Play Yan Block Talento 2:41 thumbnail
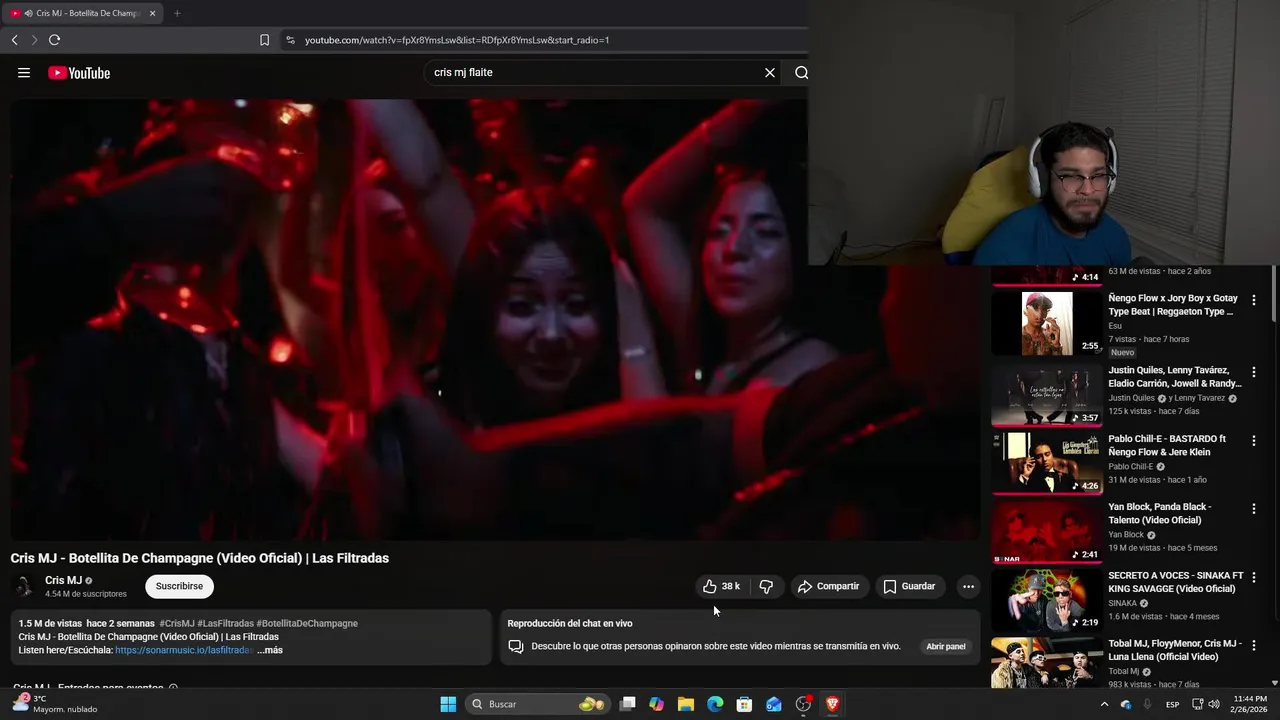Image resolution: width=1280 pixels, height=720 pixels. click(1047, 531)
